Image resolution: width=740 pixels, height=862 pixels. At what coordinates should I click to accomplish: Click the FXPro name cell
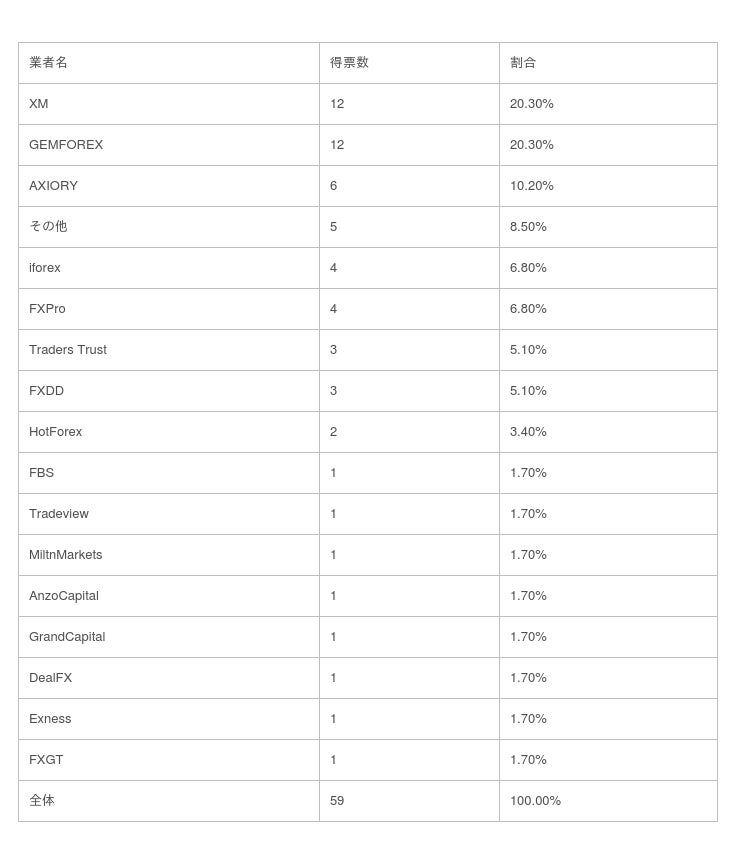point(47,308)
